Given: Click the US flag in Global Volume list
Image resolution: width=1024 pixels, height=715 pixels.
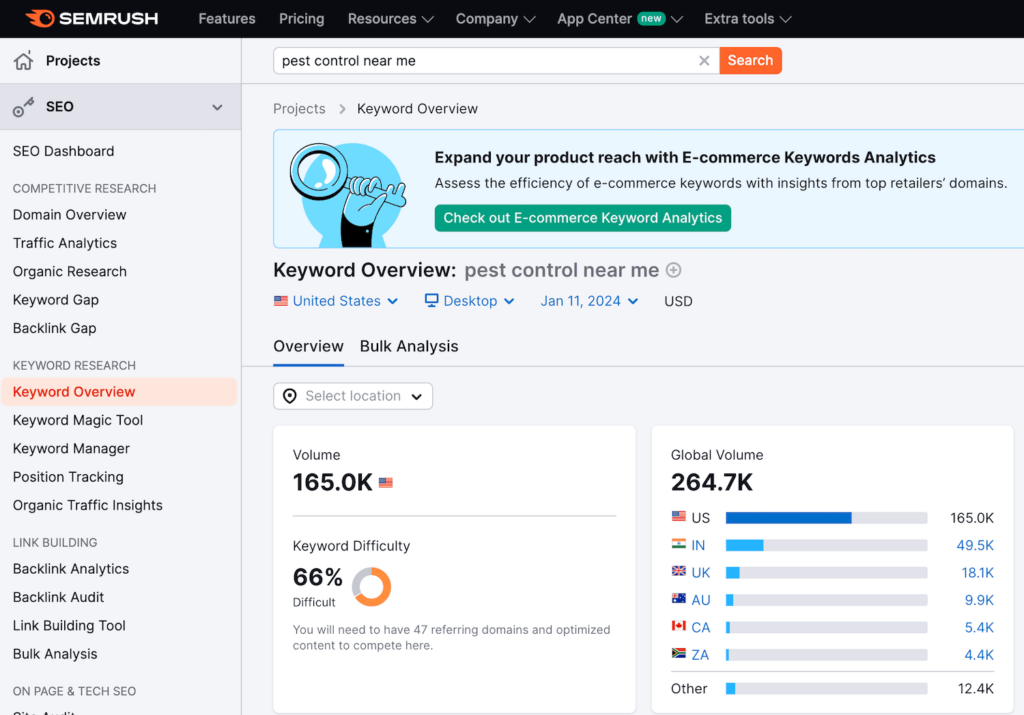Looking at the screenshot, I should [x=679, y=516].
